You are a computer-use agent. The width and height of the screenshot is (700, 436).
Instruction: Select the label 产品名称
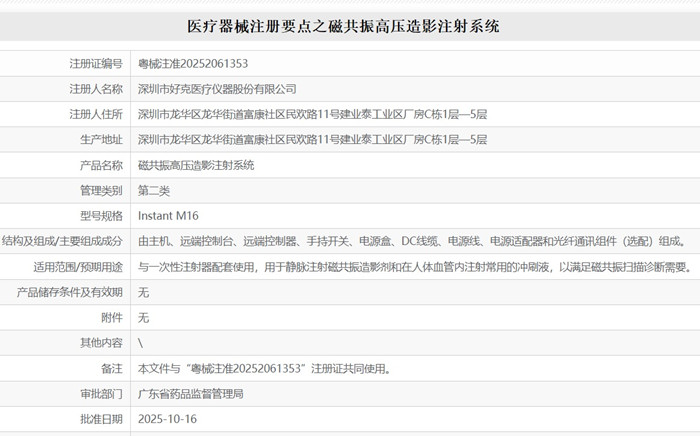coord(101,166)
